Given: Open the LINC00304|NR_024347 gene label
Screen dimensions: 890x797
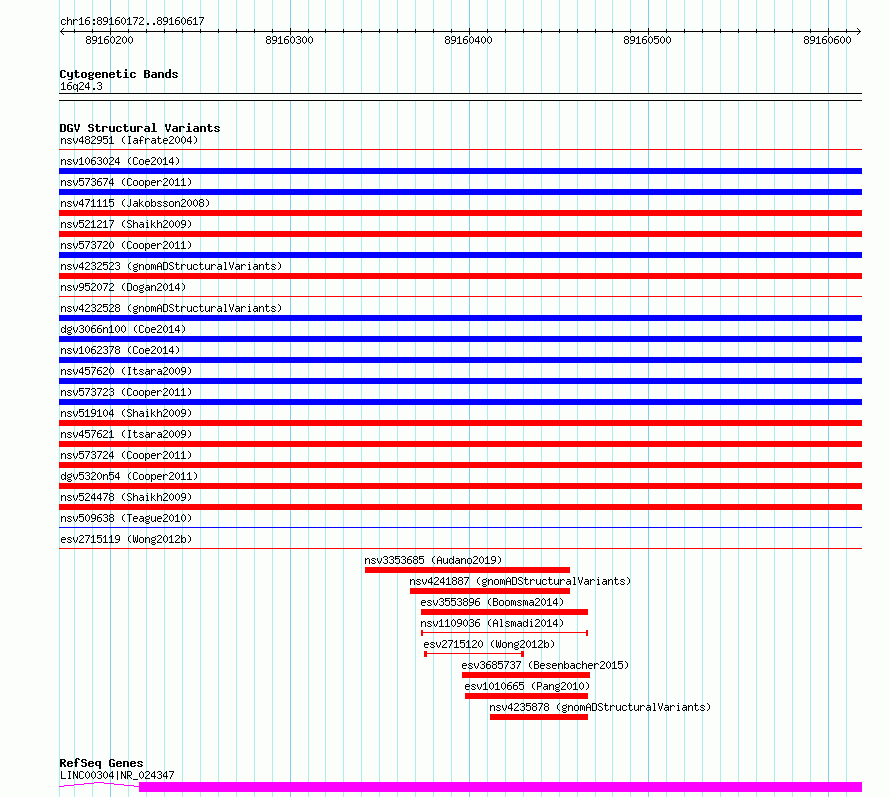Looking at the screenshot, I should coord(117,775).
